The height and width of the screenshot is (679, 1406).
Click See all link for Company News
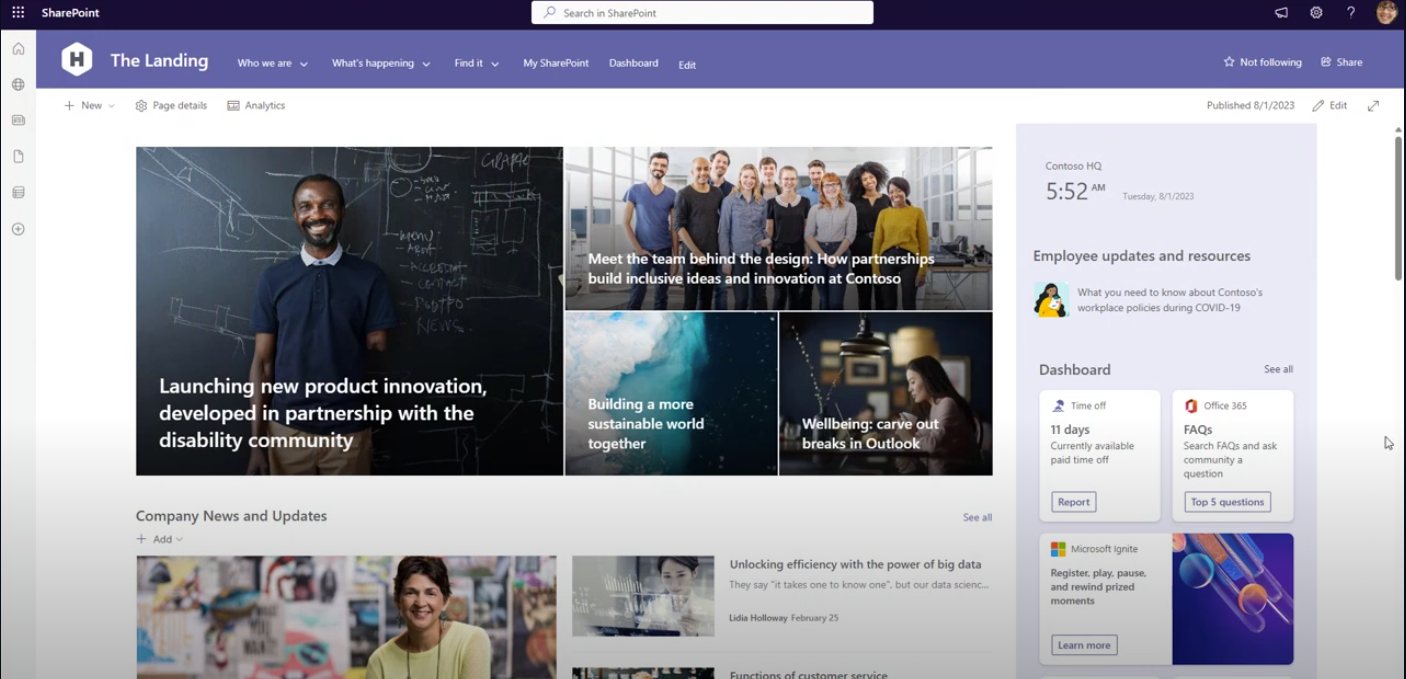[977, 518]
